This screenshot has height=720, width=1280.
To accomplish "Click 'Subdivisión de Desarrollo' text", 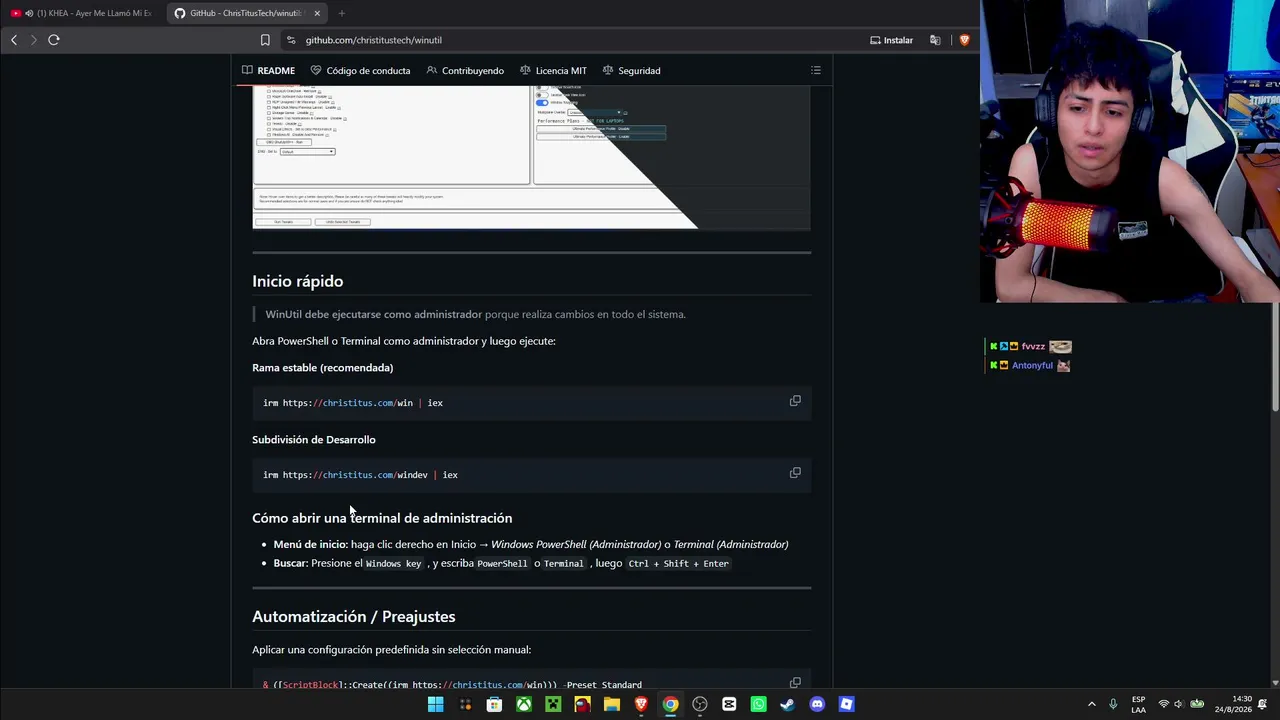I will point(314,440).
